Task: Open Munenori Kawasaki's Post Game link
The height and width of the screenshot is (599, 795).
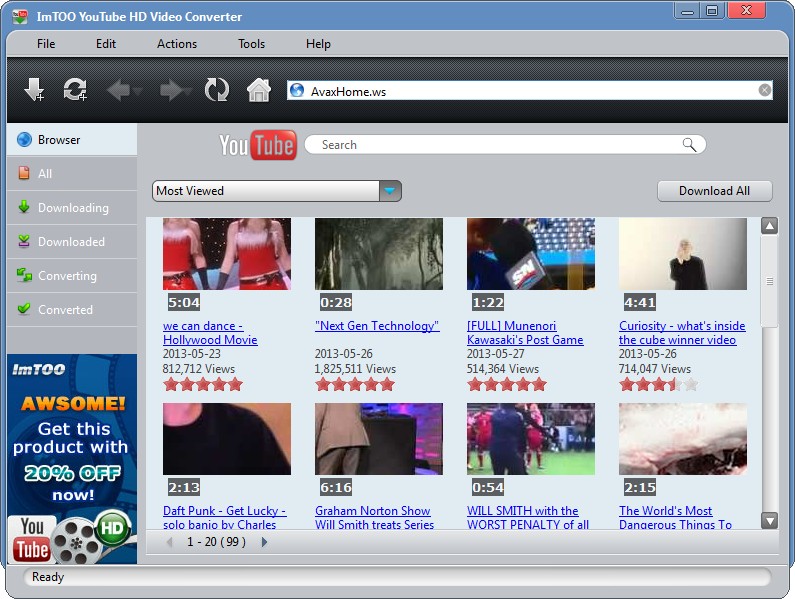Action: (525, 333)
